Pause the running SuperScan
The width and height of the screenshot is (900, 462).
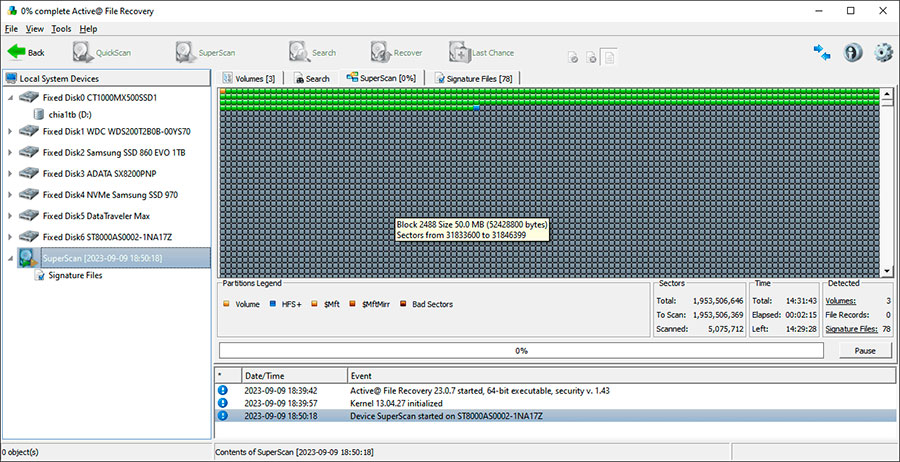[864, 351]
